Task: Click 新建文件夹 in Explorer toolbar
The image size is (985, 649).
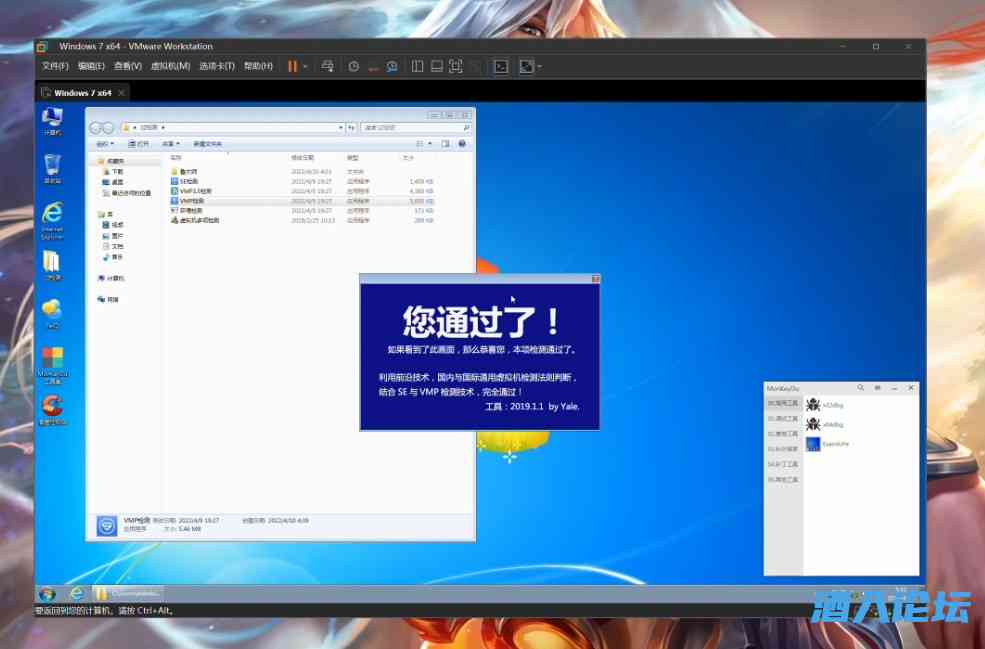Action: [x=207, y=145]
